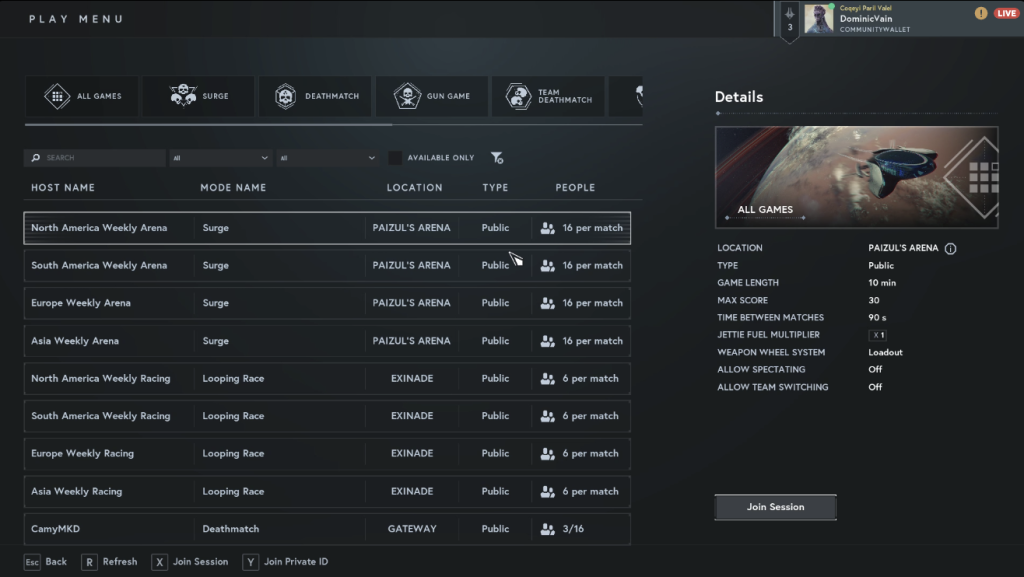
Task: Select the Gun Game category
Action: click(x=431, y=95)
